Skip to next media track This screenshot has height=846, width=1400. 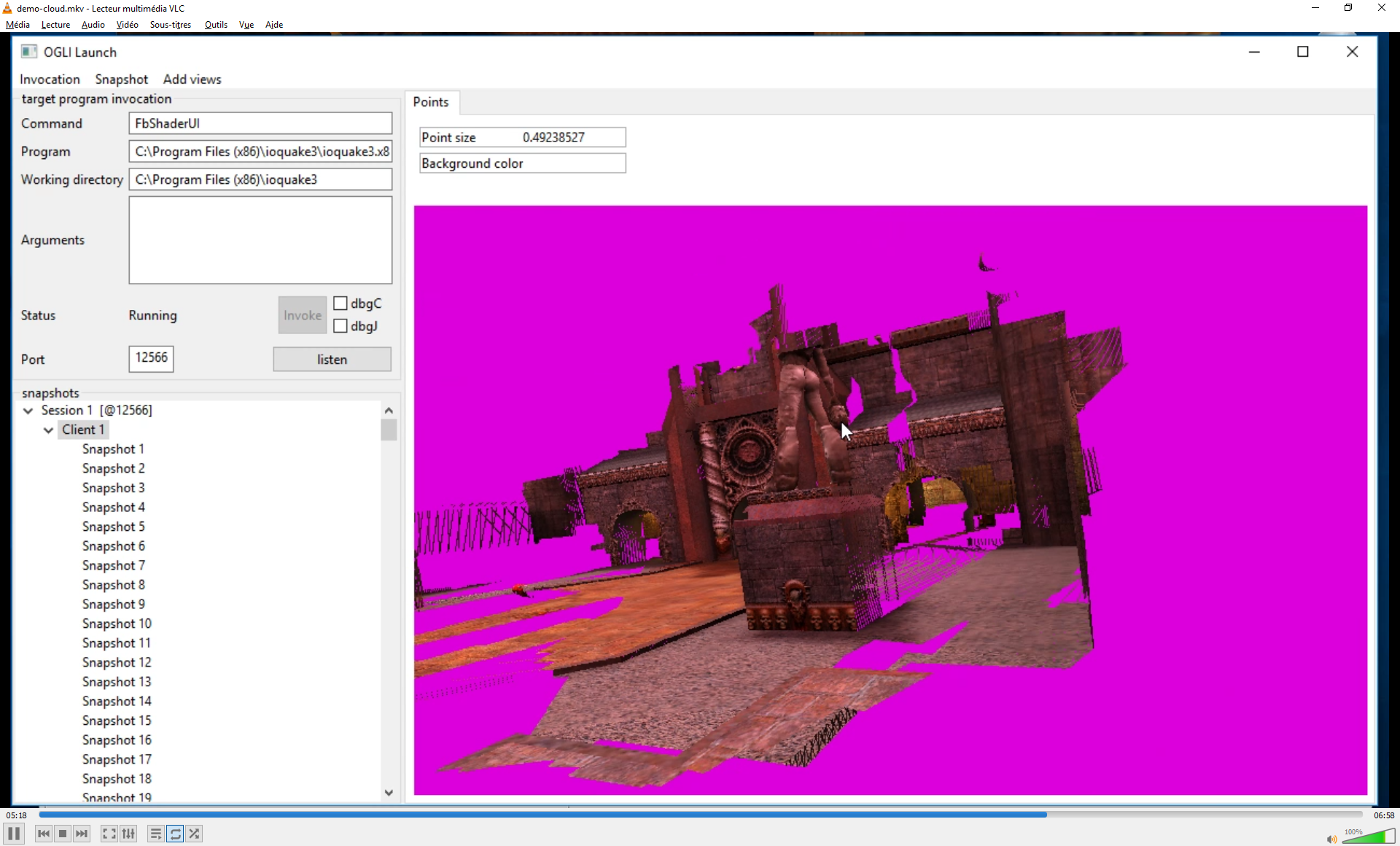tap(82, 834)
